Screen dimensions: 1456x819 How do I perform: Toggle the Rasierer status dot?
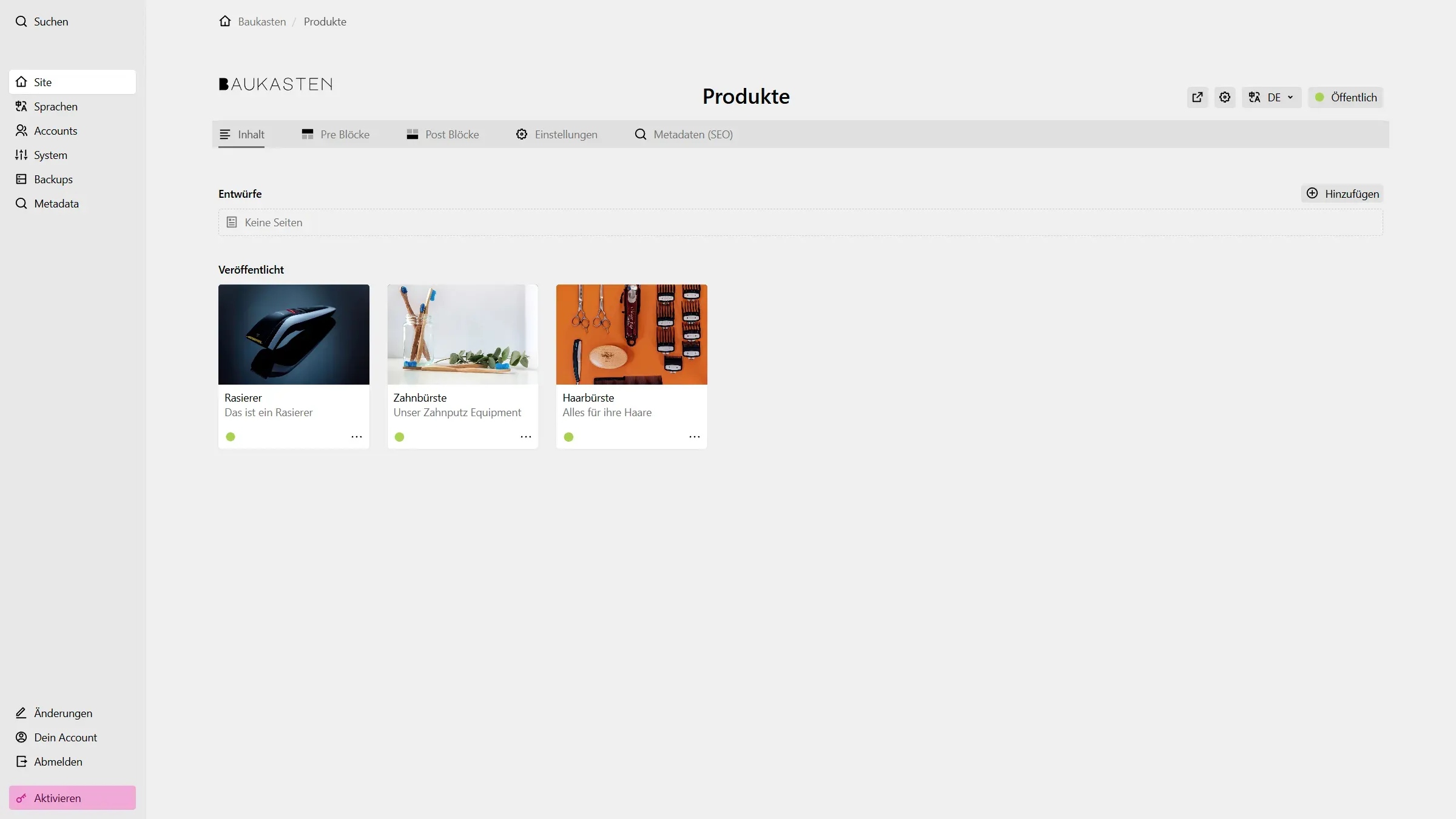click(x=231, y=437)
